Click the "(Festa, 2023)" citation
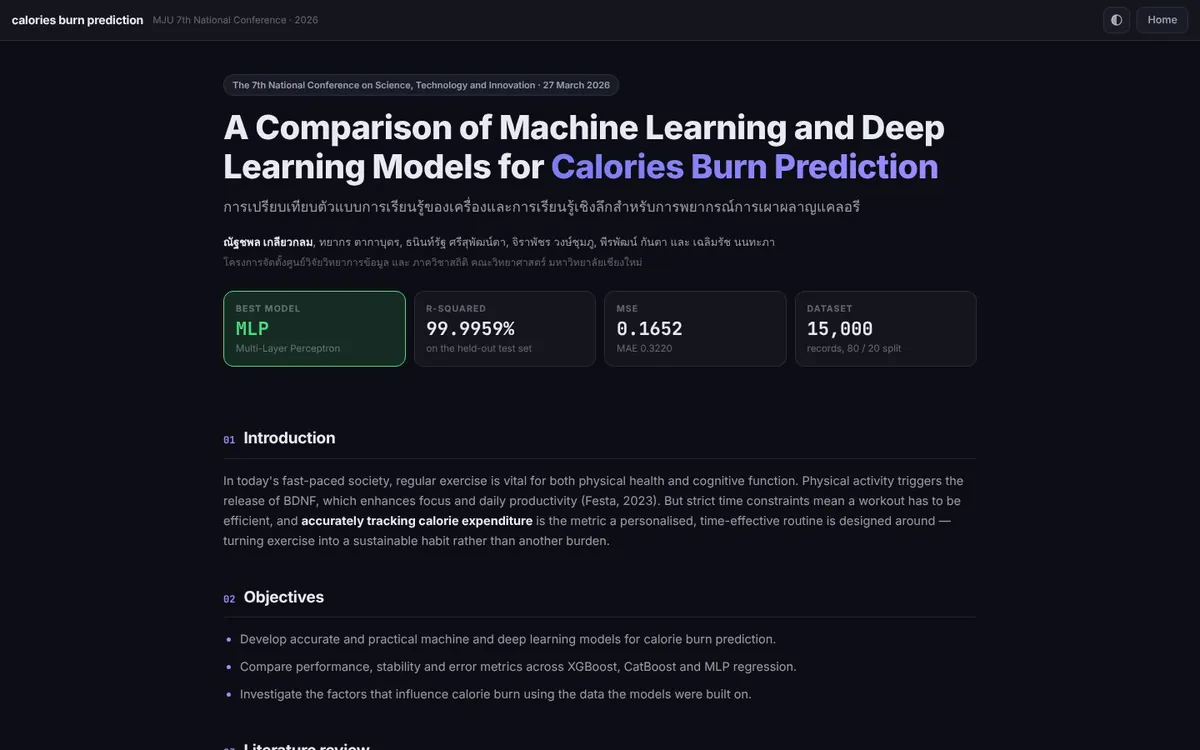The width and height of the screenshot is (1200, 750). [x=618, y=501]
